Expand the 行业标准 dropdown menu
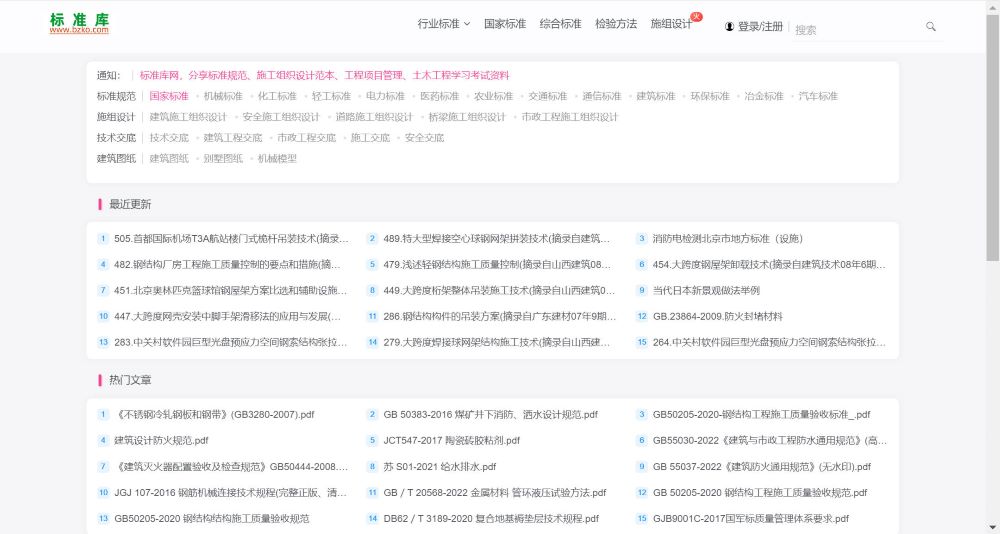 [x=444, y=24]
